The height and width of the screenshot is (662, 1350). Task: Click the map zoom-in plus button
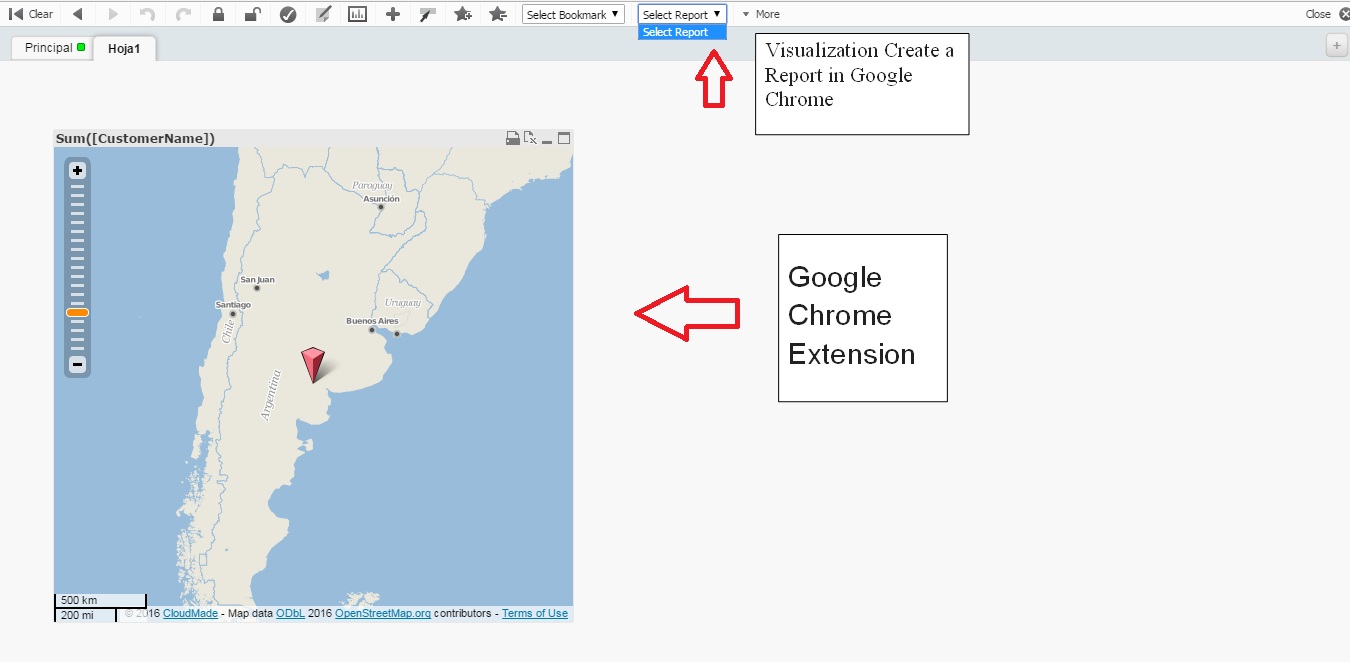pos(77,170)
